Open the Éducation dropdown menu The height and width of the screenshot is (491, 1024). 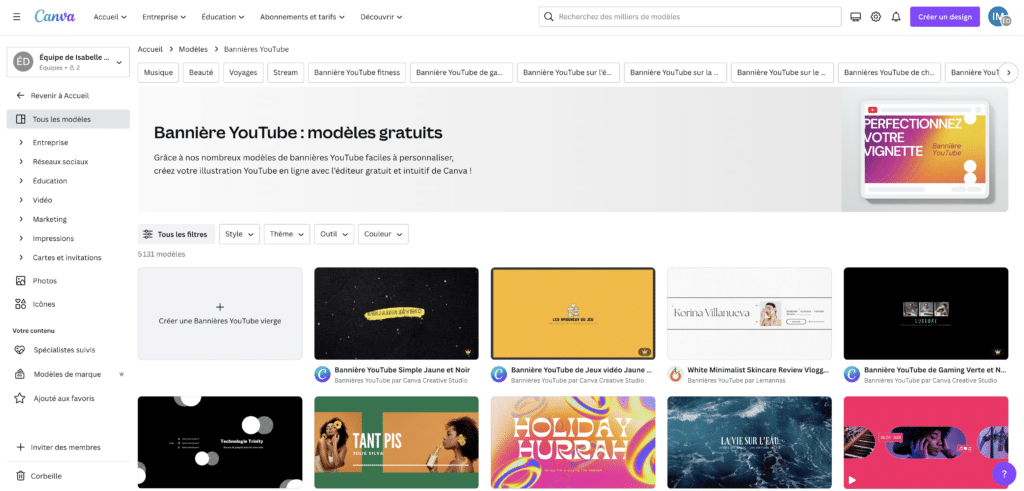pos(223,17)
